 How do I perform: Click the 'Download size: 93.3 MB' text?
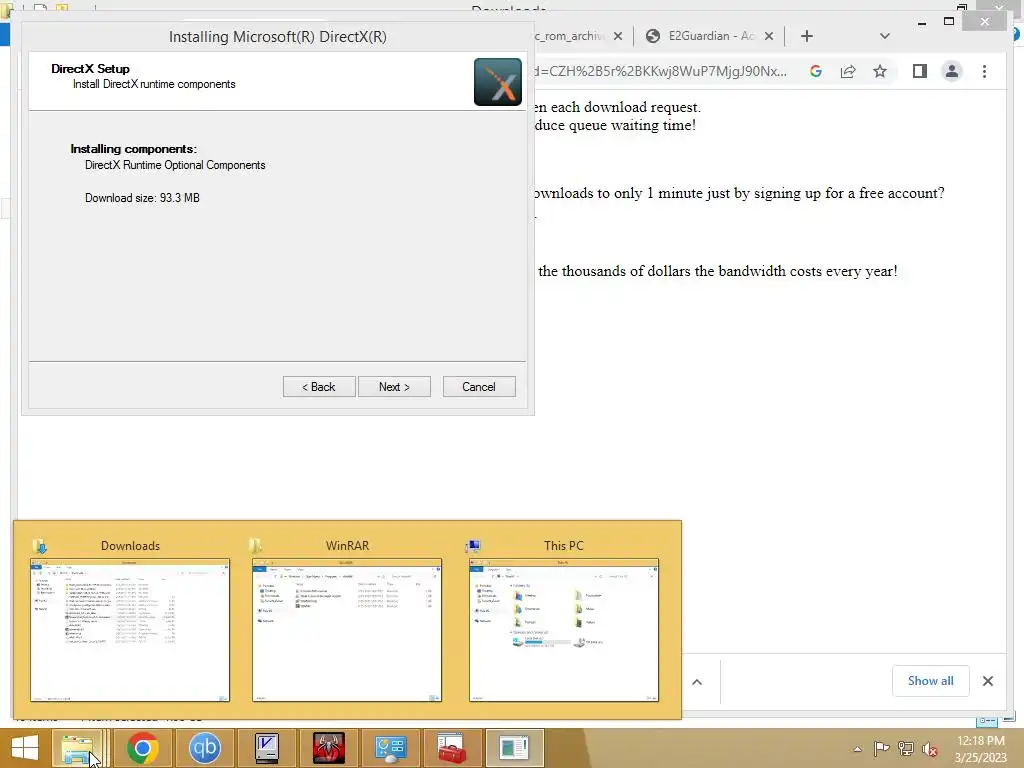pos(142,198)
